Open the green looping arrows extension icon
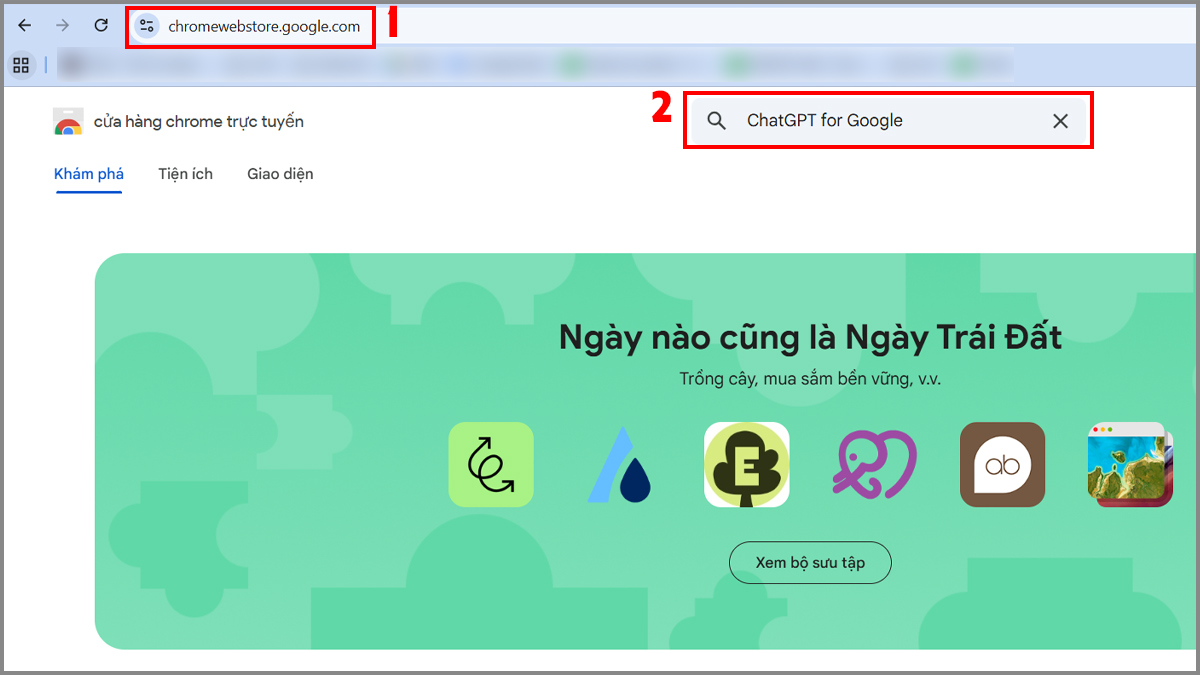Viewport: 1200px width, 675px height. pos(491,464)
